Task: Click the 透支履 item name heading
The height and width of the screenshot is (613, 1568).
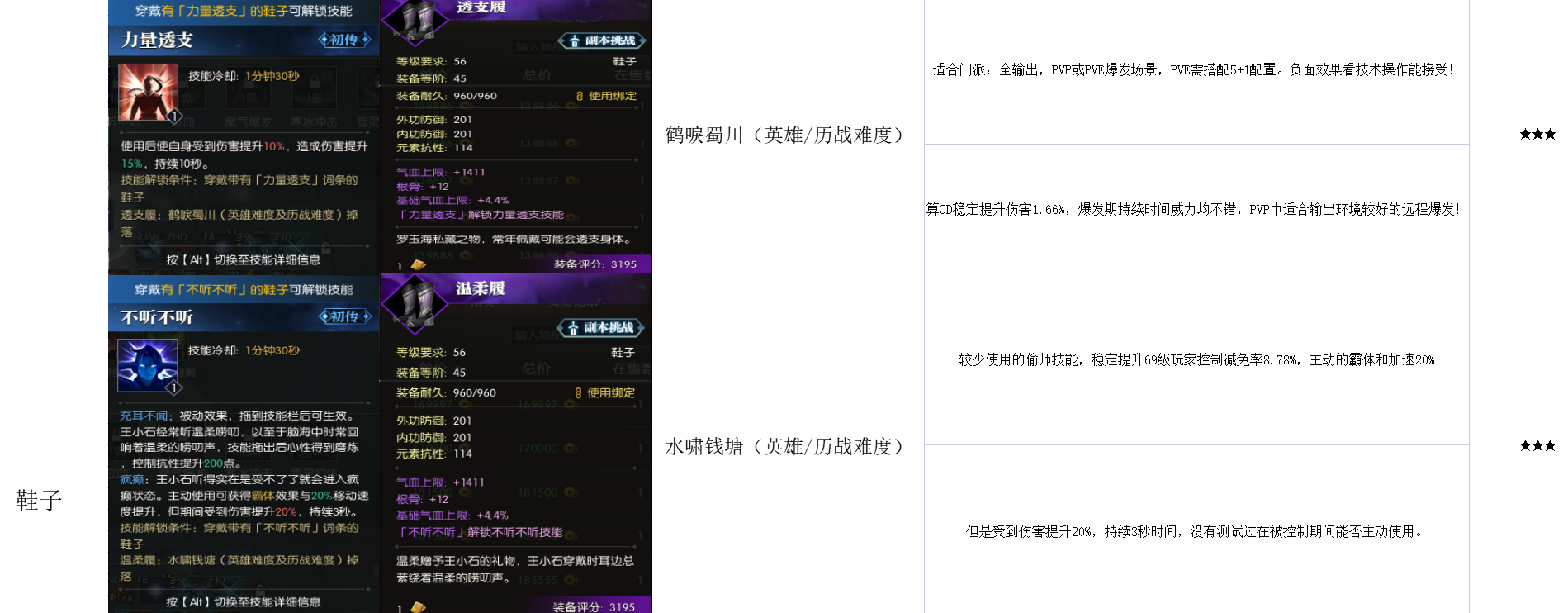Action: (481, 7)
